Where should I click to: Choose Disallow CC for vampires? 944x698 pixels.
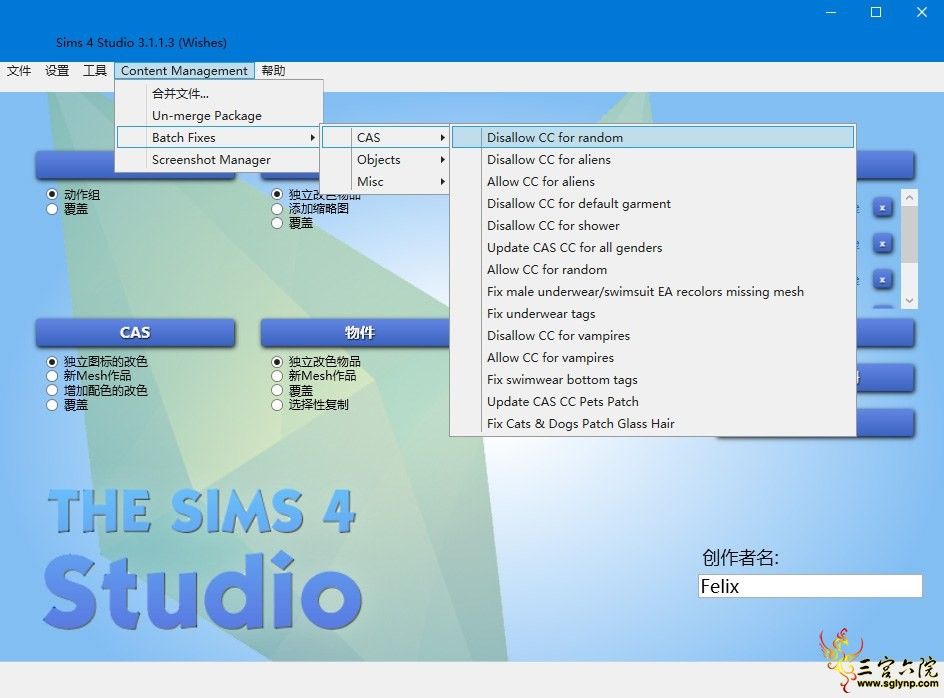click(653, 335)
